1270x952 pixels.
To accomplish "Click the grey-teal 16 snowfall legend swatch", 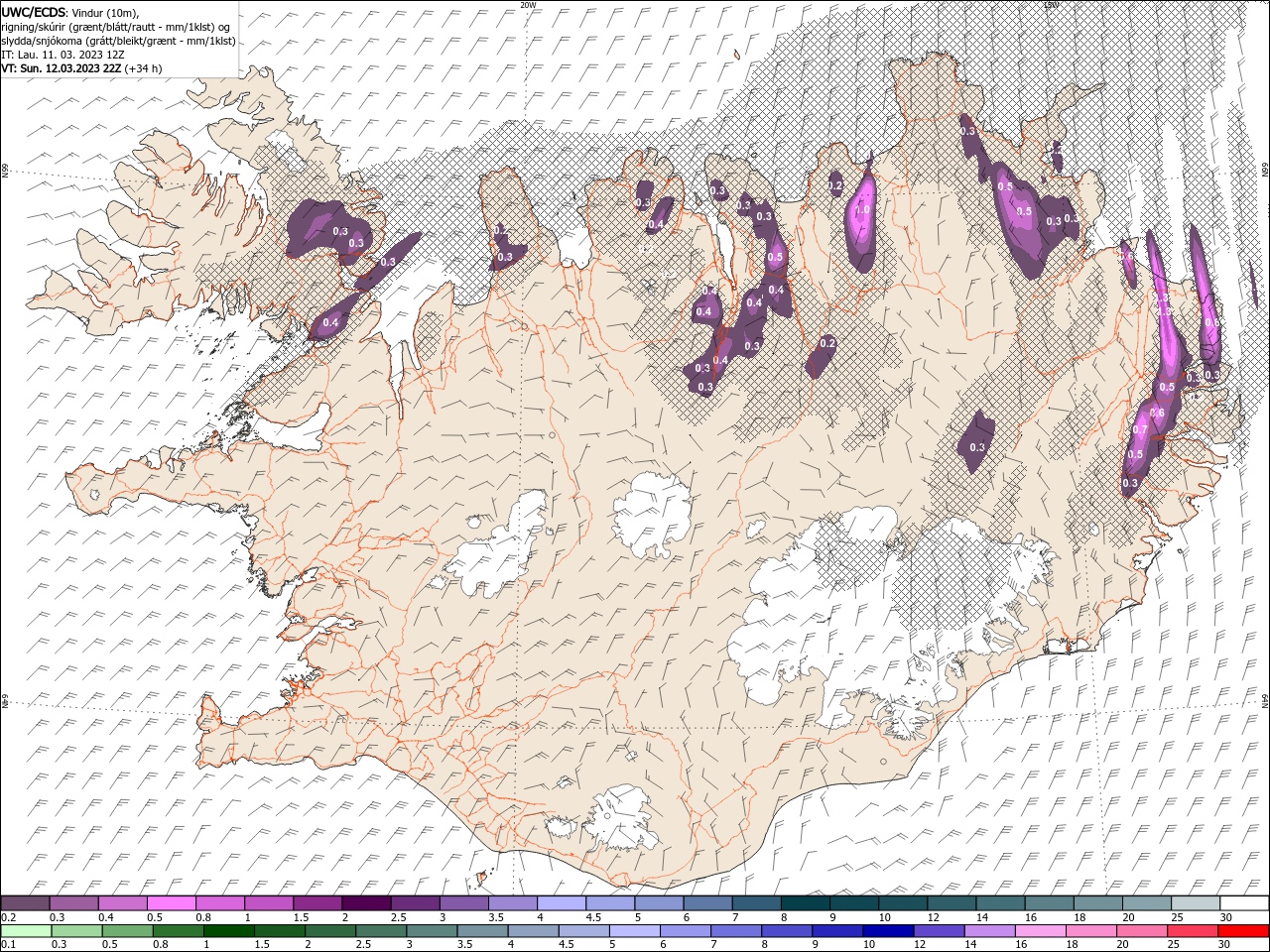I will click(1050, 902).
